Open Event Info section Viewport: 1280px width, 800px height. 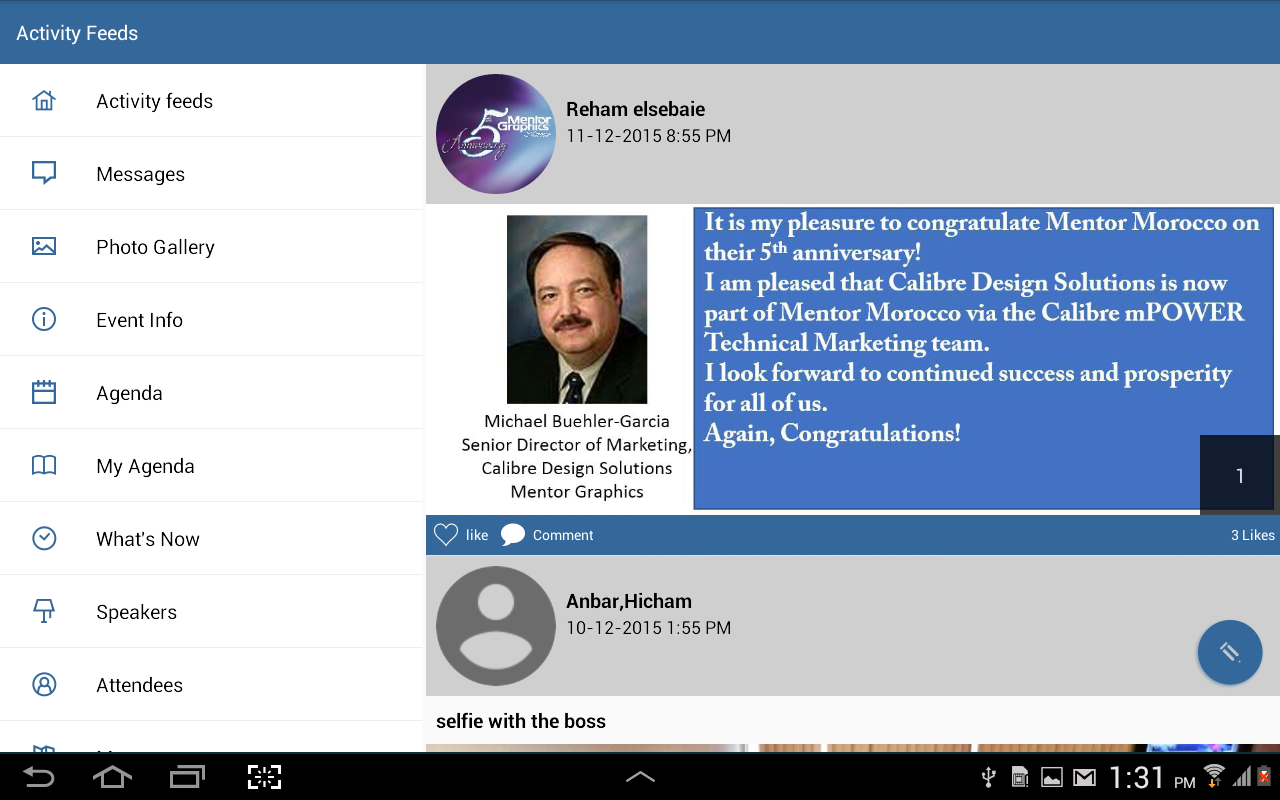(x=212, y=320)
